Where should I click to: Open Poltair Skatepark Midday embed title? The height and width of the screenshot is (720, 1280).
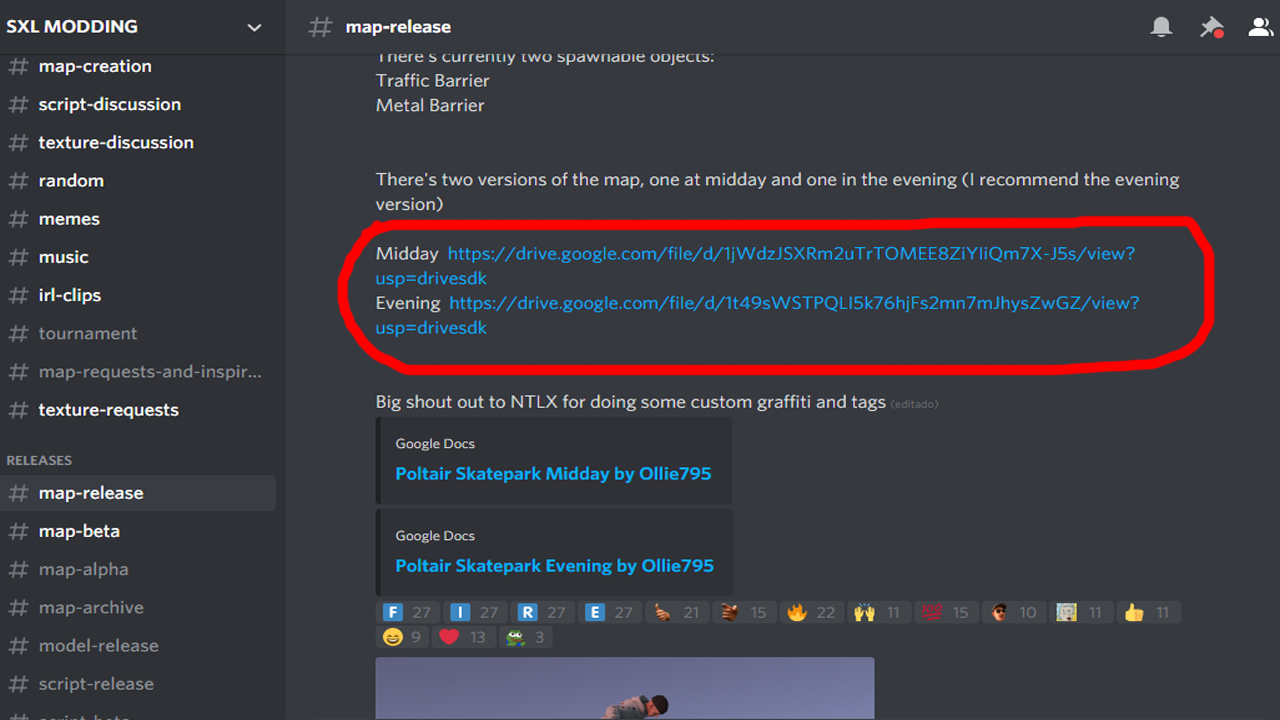(553, 473)
